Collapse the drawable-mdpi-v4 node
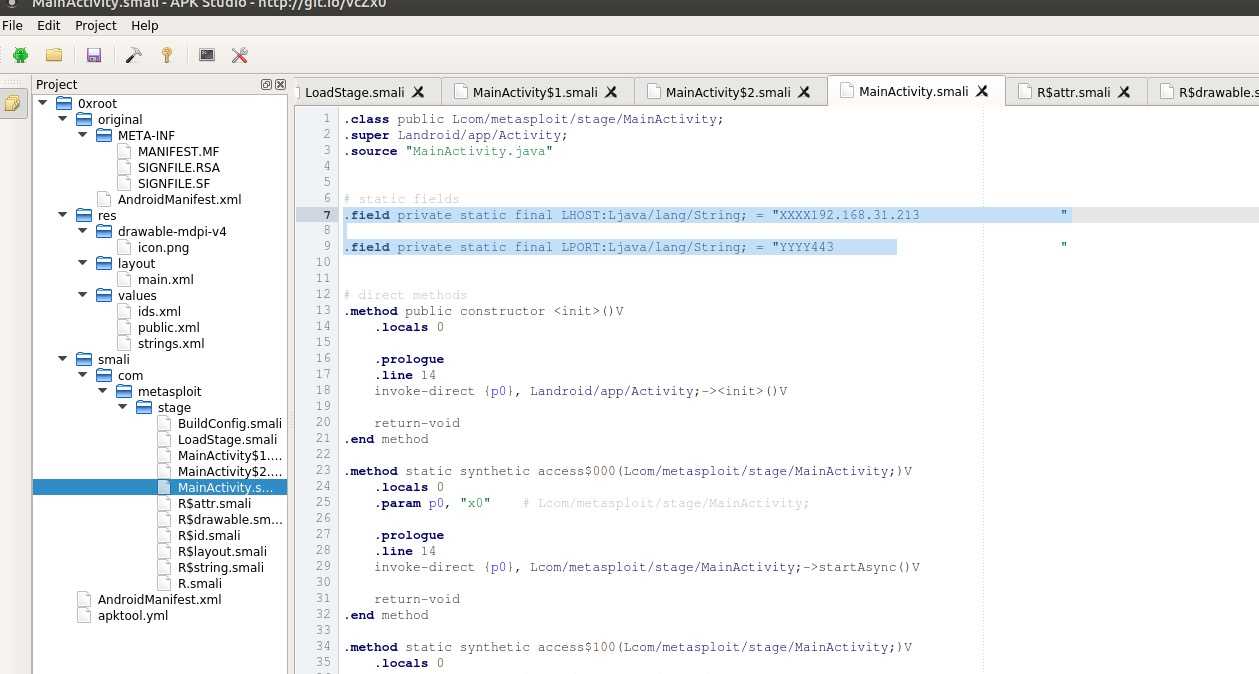Screen dimensions: 1259x674 (83, 231)
